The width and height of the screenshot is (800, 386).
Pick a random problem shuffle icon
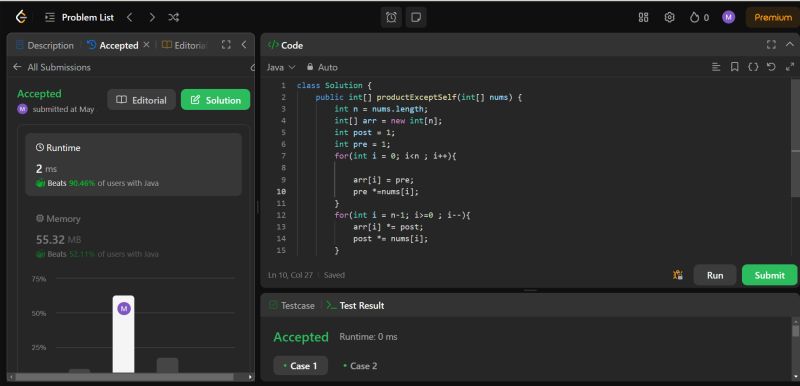point(173,17)
